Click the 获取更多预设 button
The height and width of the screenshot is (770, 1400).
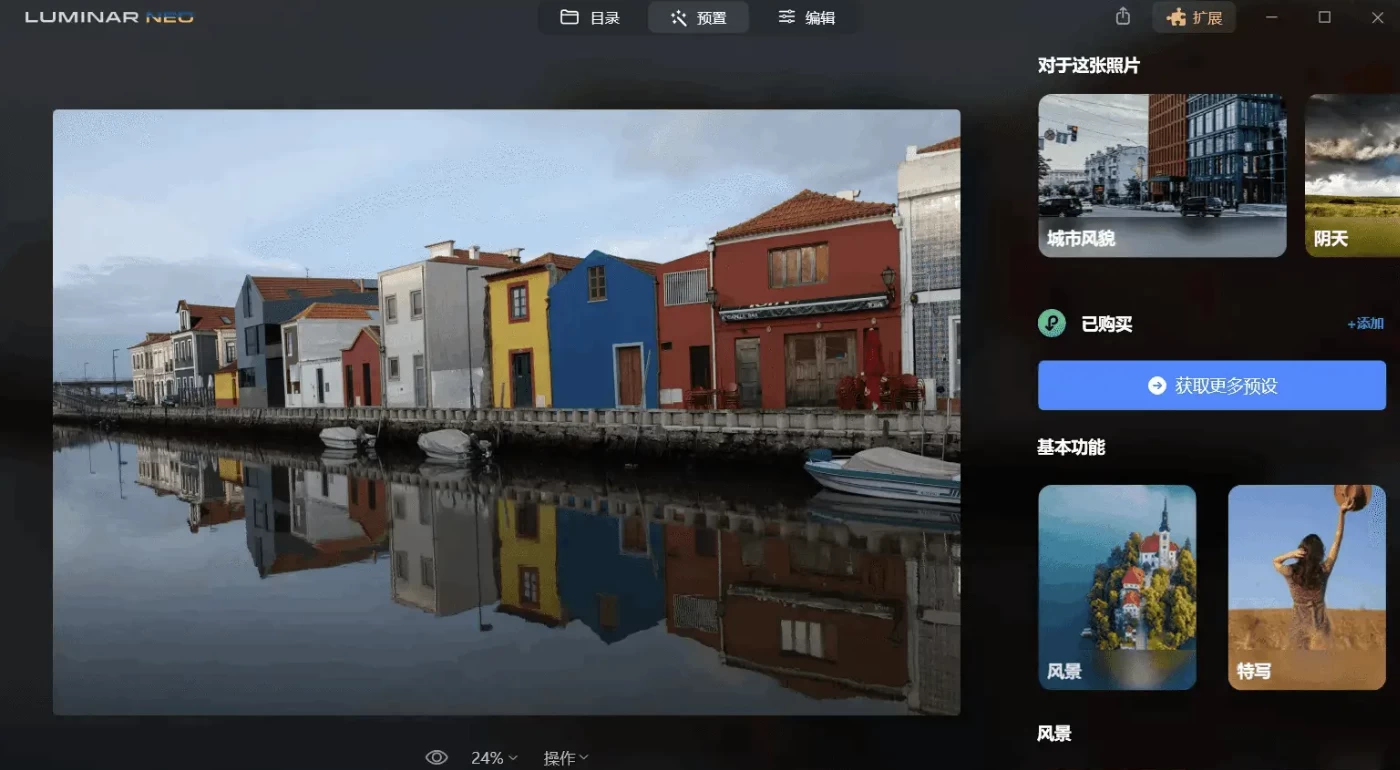(x=1211, y=384)
